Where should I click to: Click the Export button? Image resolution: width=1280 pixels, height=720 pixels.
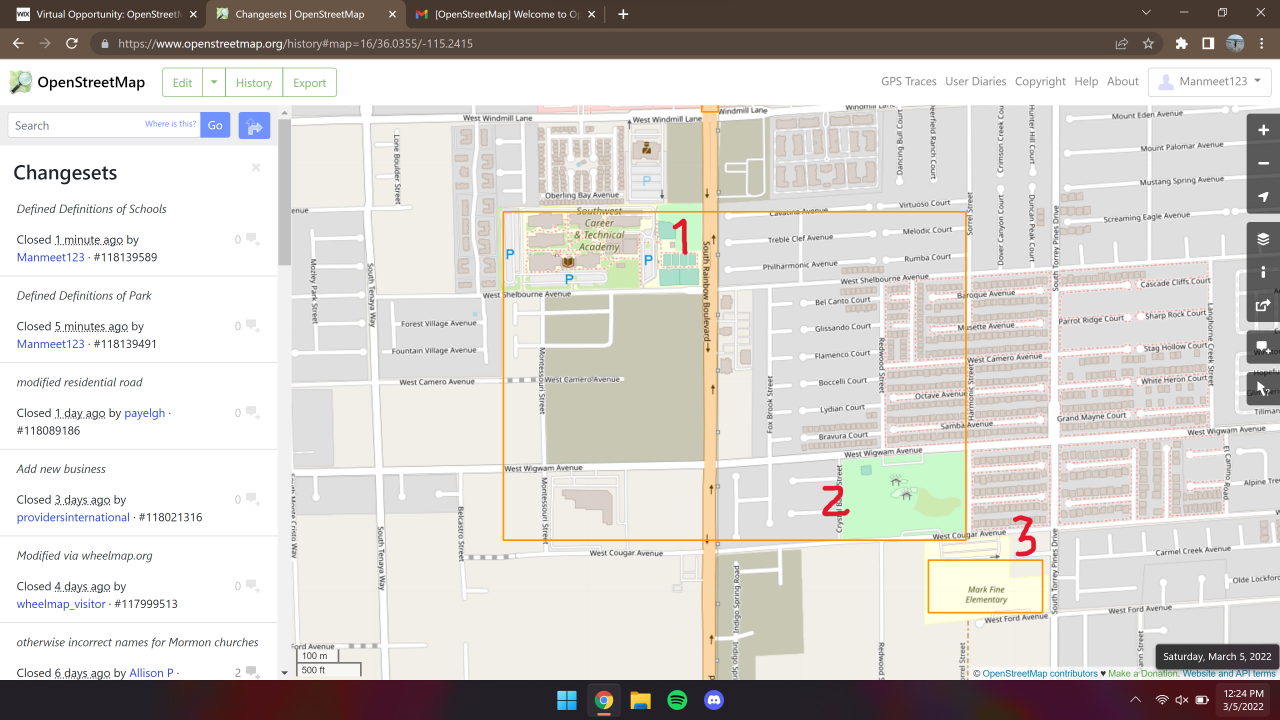coord(310,82)
